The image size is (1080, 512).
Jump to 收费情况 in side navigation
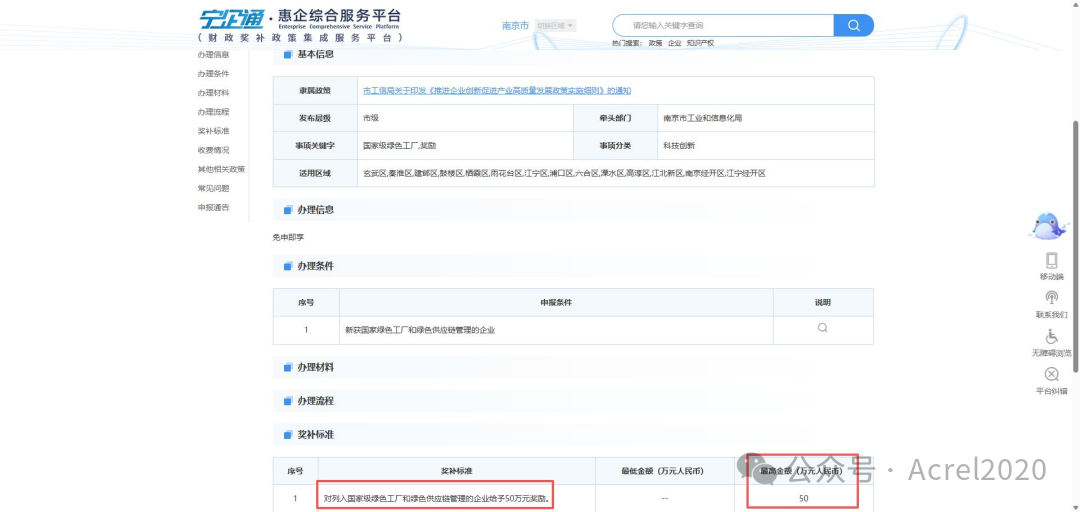(x=214, y=150)
